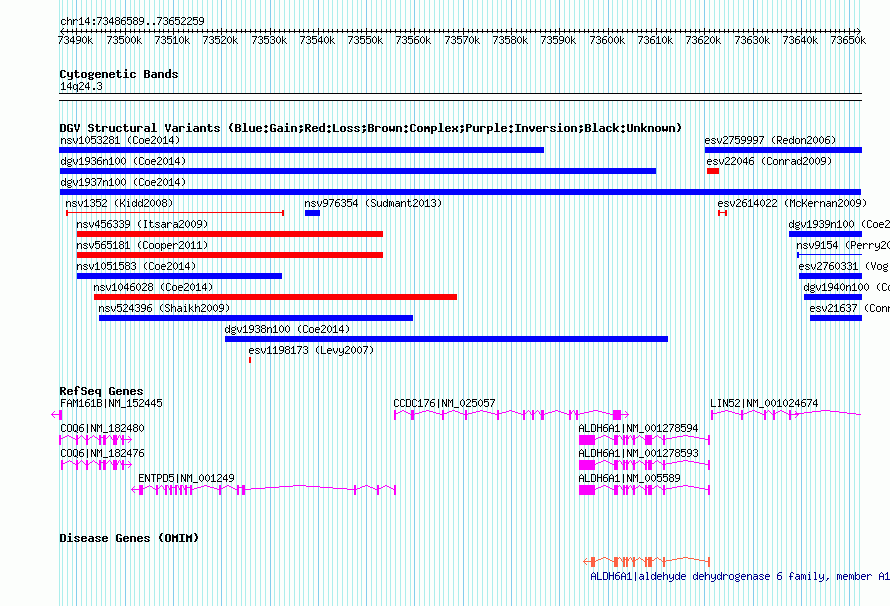Open the nsv976354 (Sudmant2013) label
The image size is (890, 606).
click(x=373, y=203)
